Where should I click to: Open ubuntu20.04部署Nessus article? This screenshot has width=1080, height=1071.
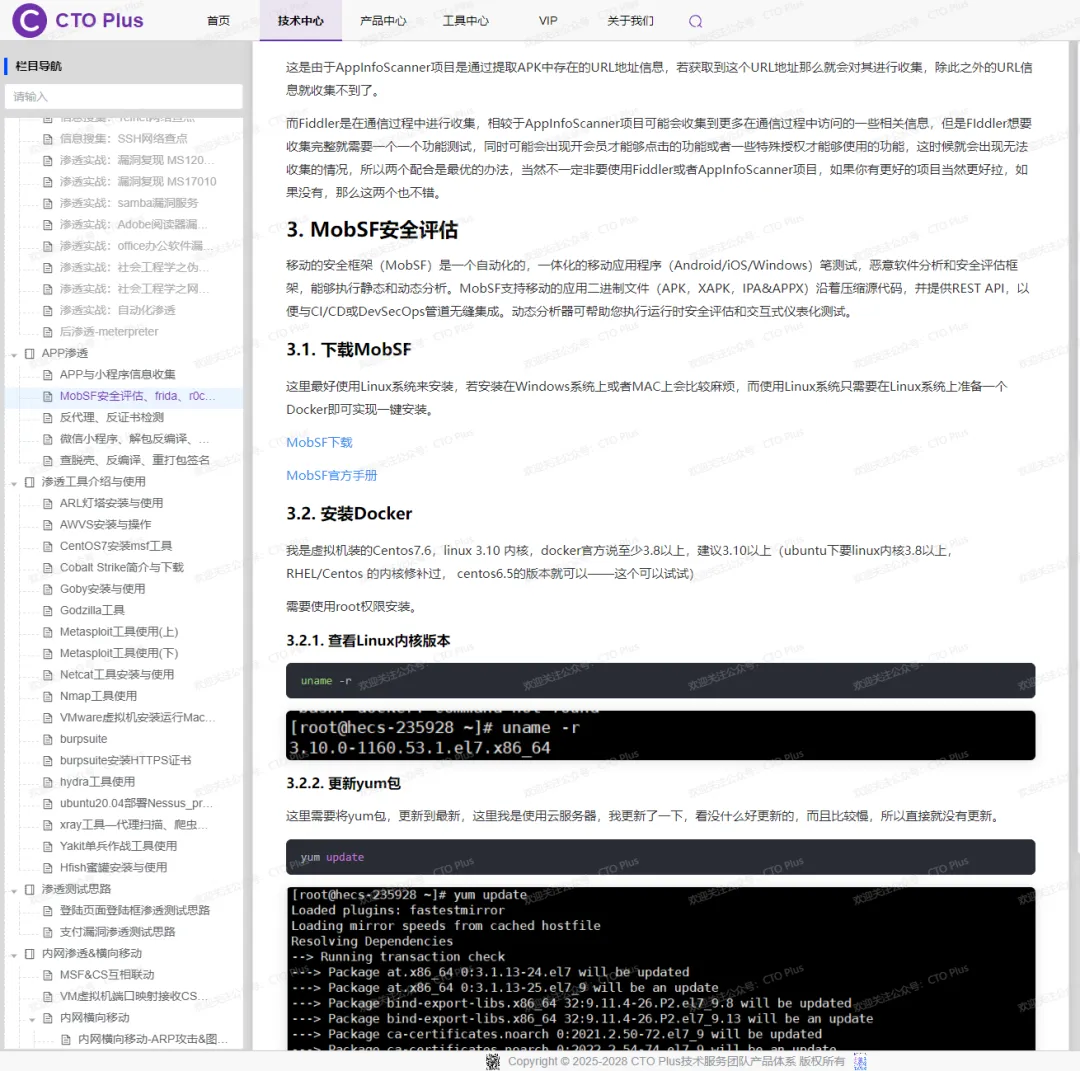[136, 803]
